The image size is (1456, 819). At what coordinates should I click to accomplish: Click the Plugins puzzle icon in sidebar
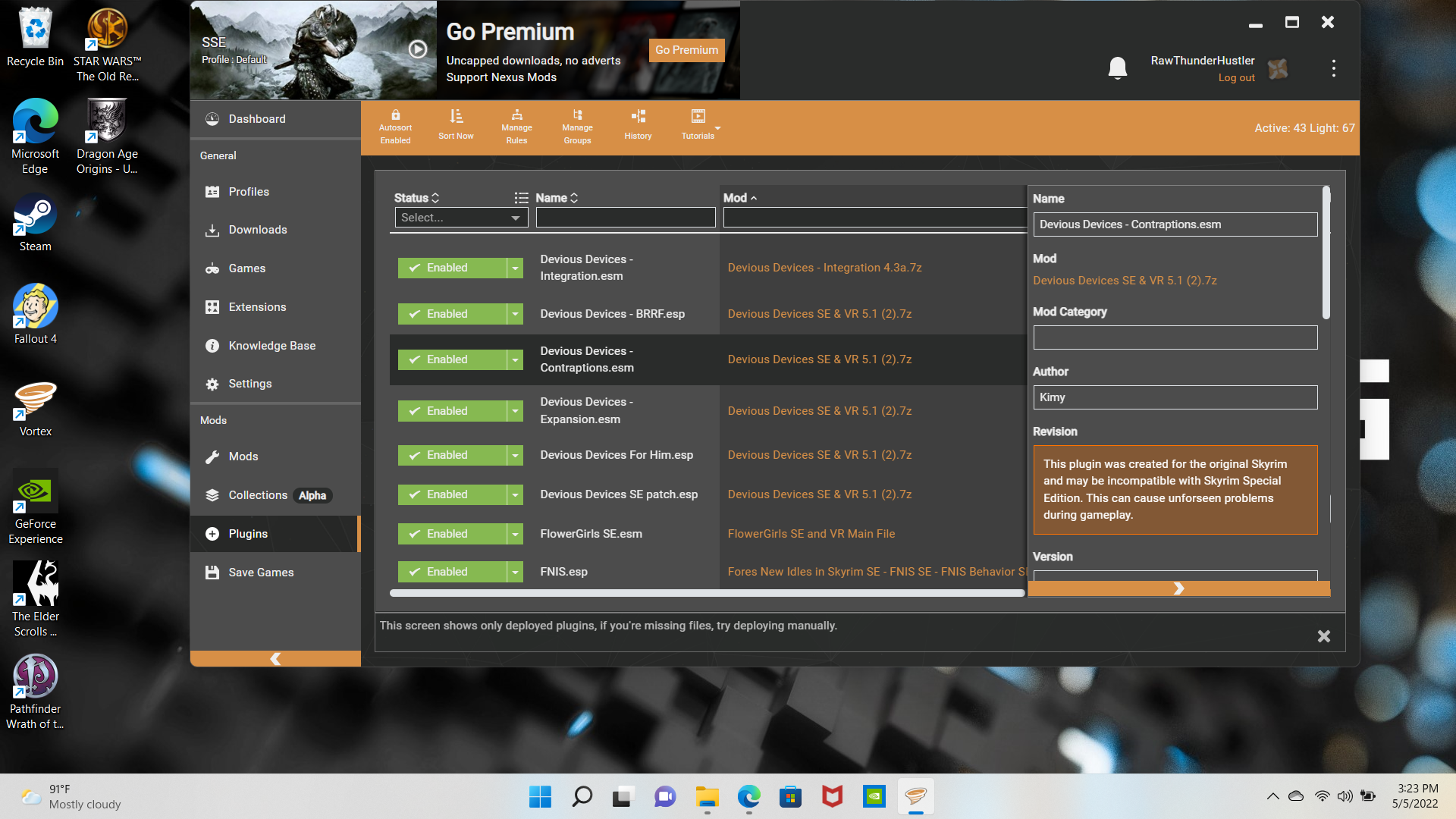pyautogui.click(x=212, y=534)
